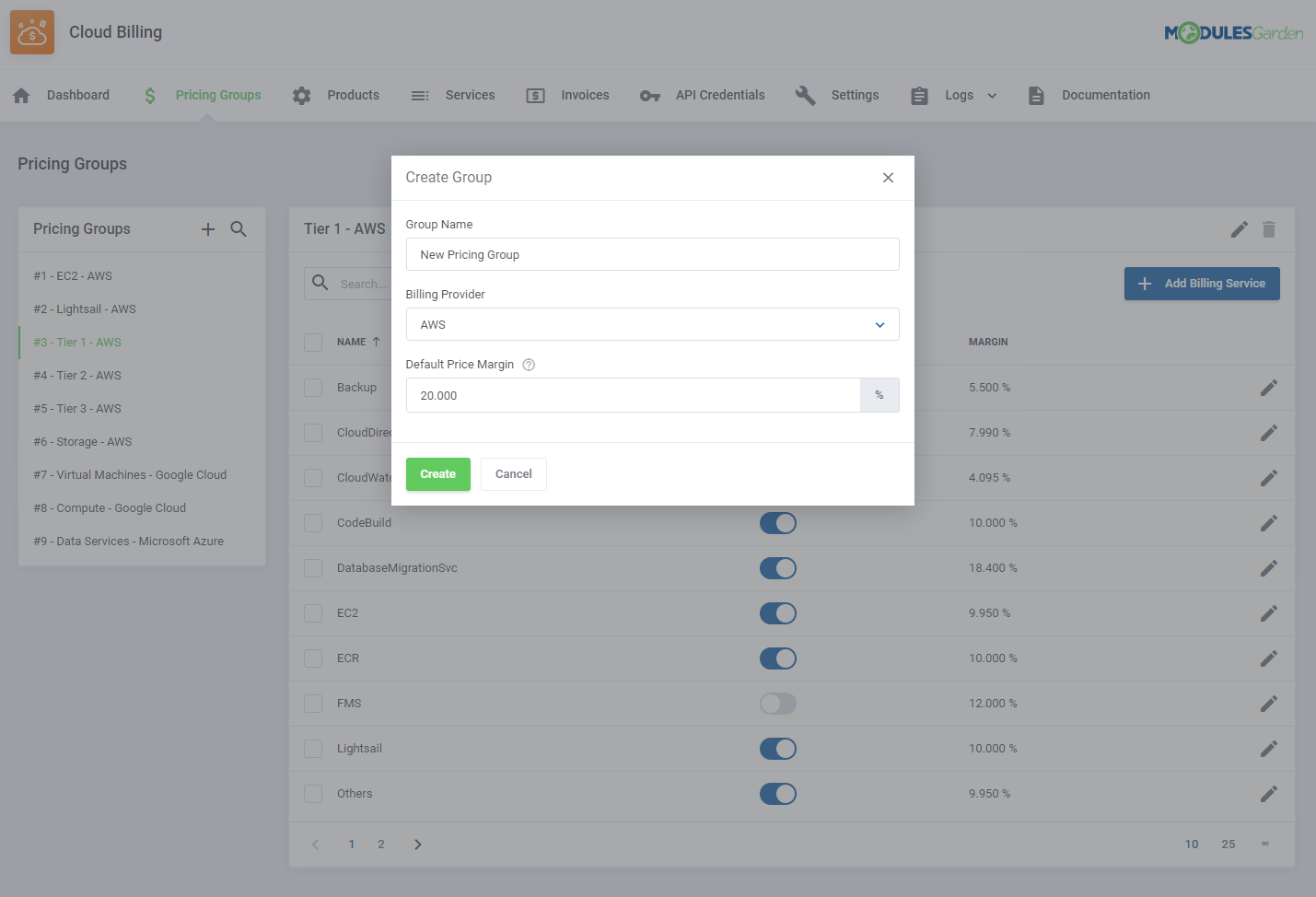
Task: Search pricing groups with magnifier icon
Action: 239,229
